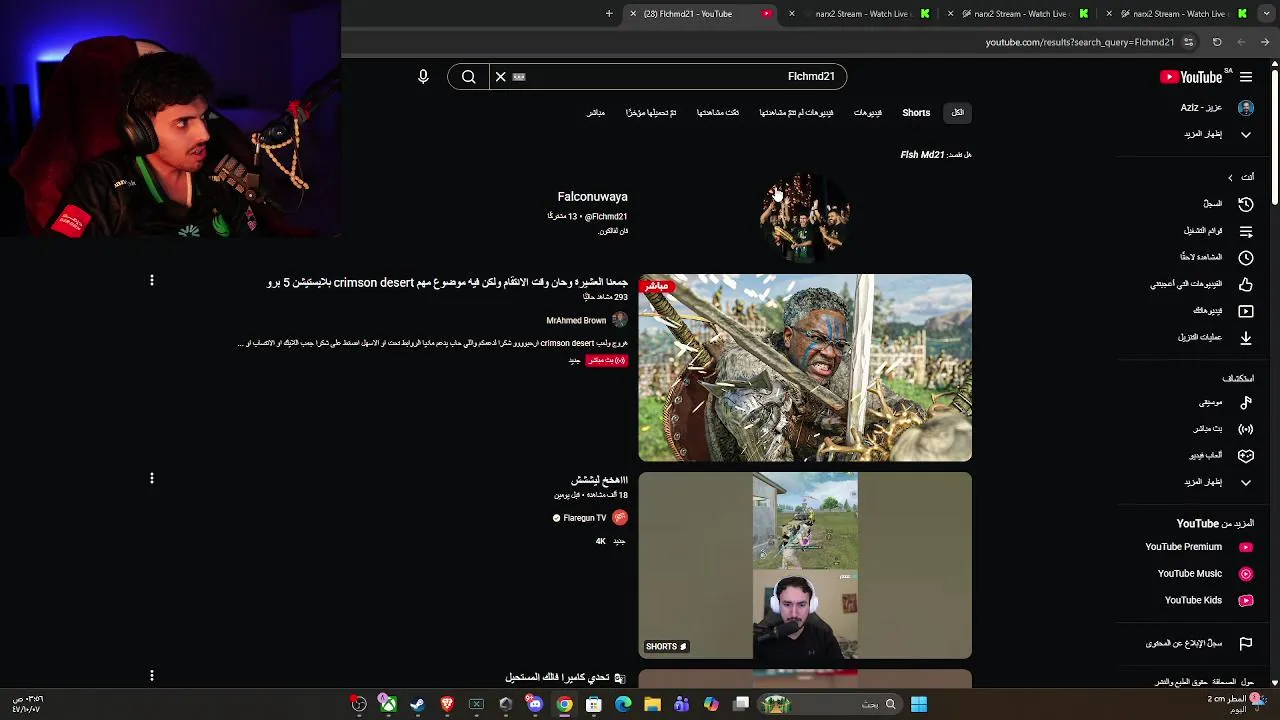Click 'Fish Md21' did-you-mean suggestion
This screenshot has height=720, width=1280.
(x=922, y=155)
